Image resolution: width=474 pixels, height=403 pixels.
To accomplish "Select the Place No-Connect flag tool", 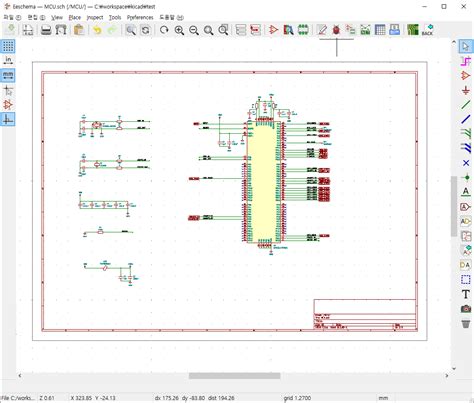I will [466, 163].
